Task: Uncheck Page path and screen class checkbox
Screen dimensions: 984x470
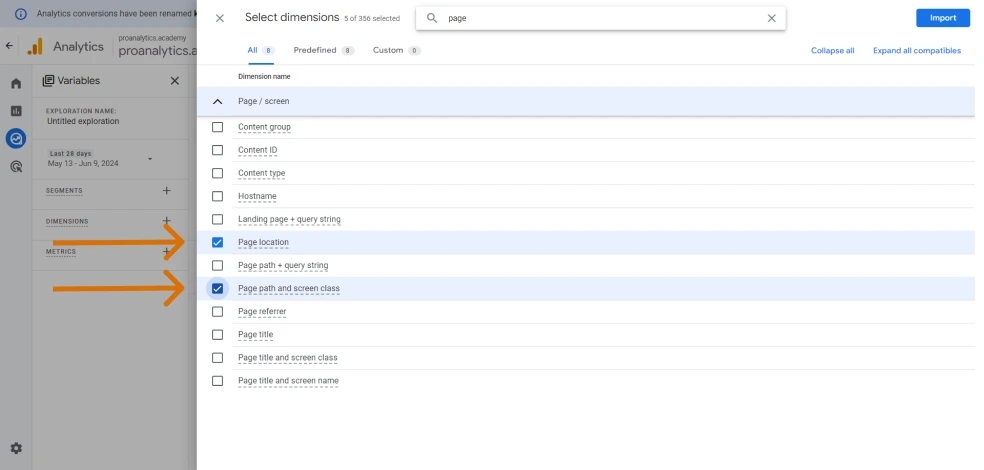Action: pos(217,289)
